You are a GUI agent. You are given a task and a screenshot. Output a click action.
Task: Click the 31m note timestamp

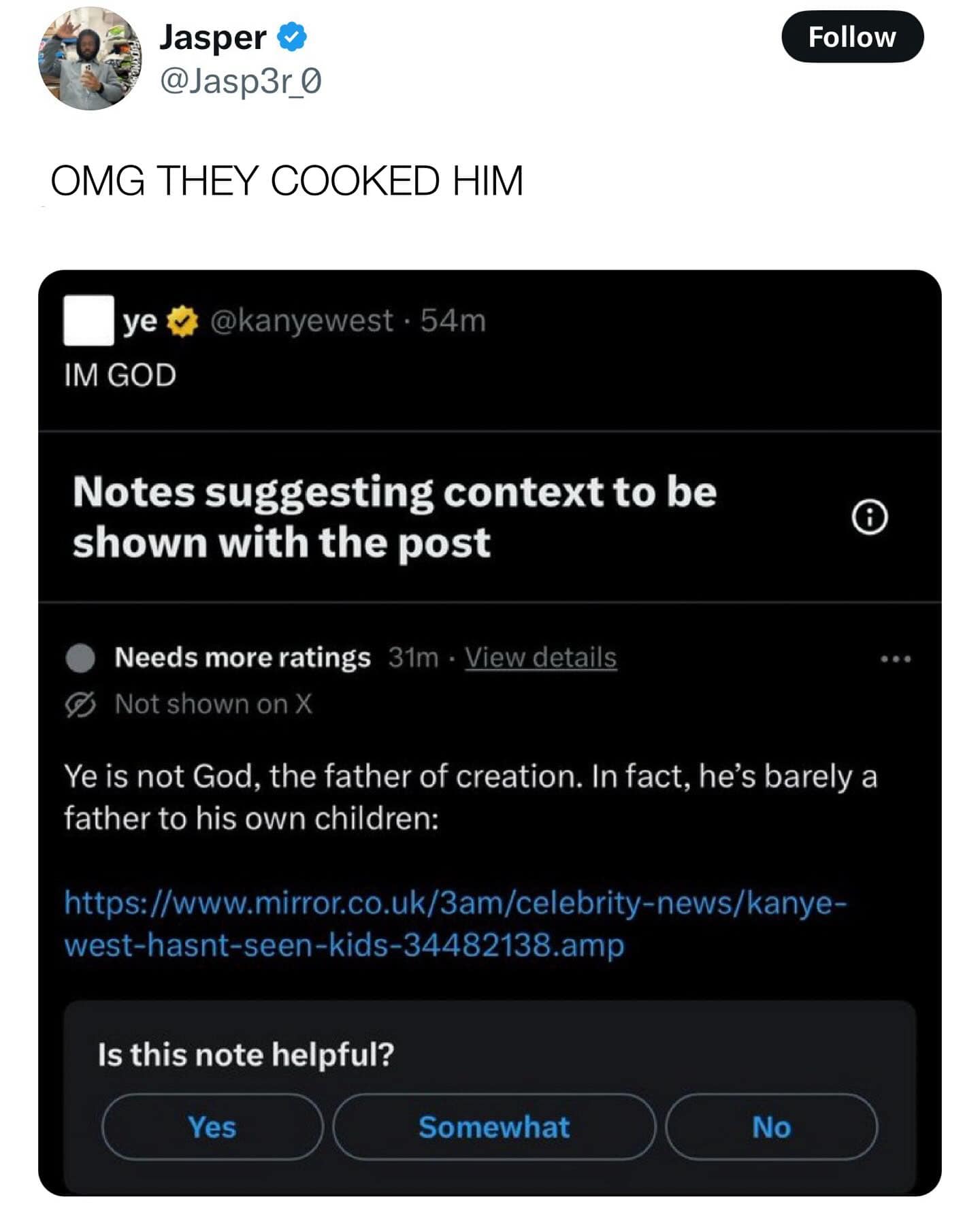click(413, 657)
